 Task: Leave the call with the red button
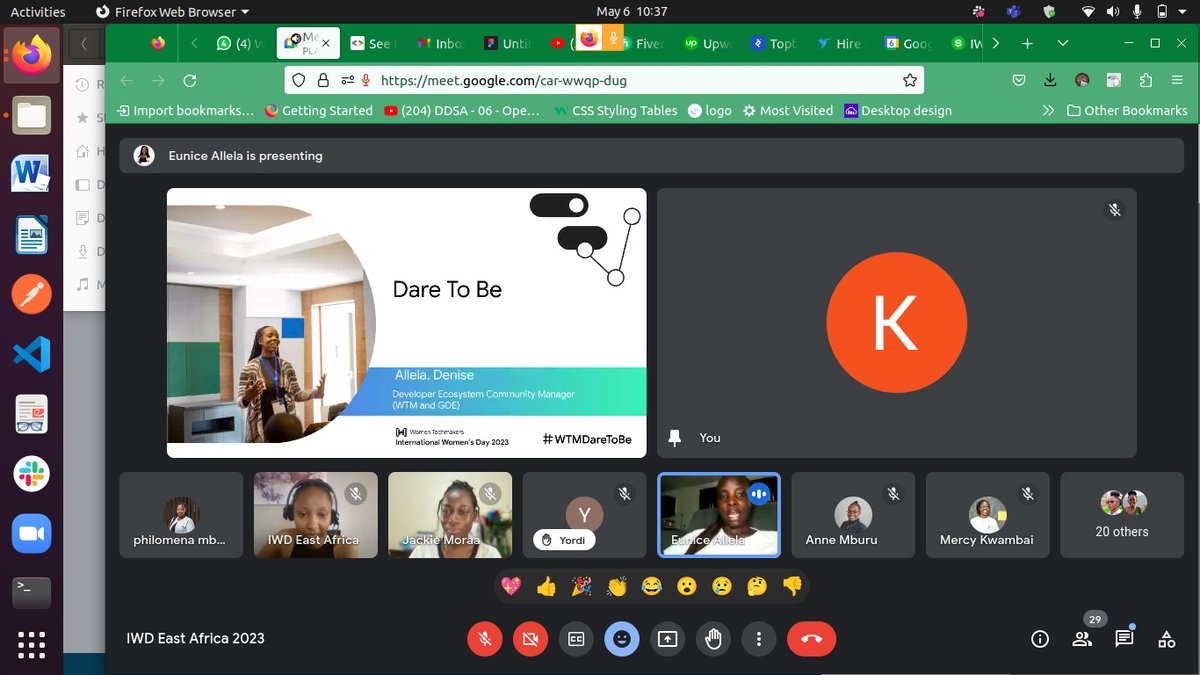coord(811,638)
